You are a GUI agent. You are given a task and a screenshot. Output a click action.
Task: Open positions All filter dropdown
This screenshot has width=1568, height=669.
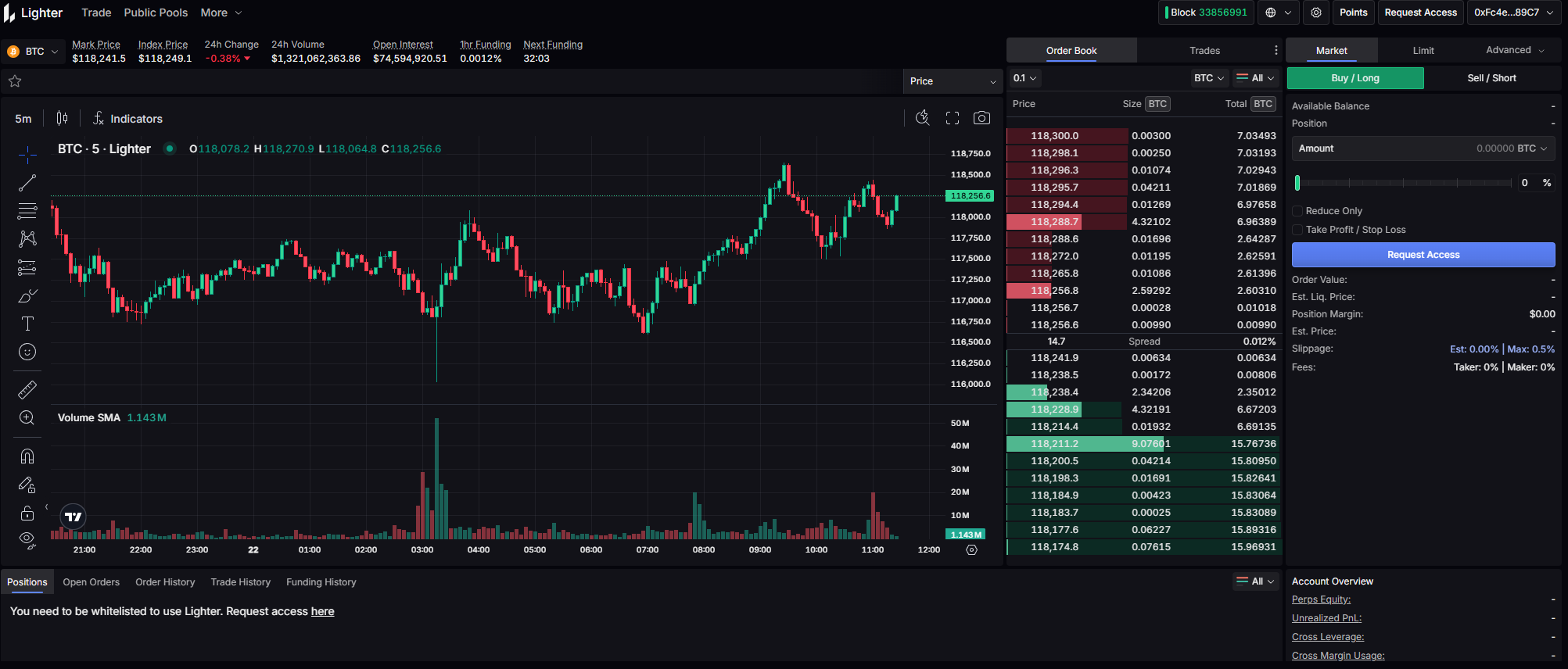(1255, 581)
